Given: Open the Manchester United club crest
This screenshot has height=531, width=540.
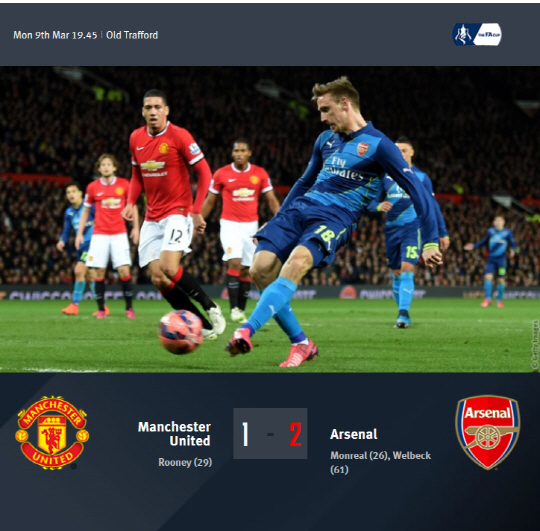Looking at the screenshot, I should coord(52,432).
